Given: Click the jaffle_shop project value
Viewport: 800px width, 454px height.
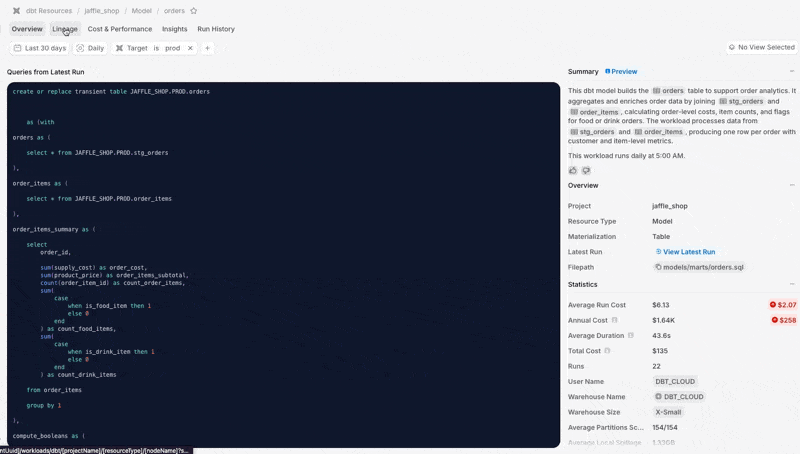Looking at the screenshot, I should coord(670,206).
